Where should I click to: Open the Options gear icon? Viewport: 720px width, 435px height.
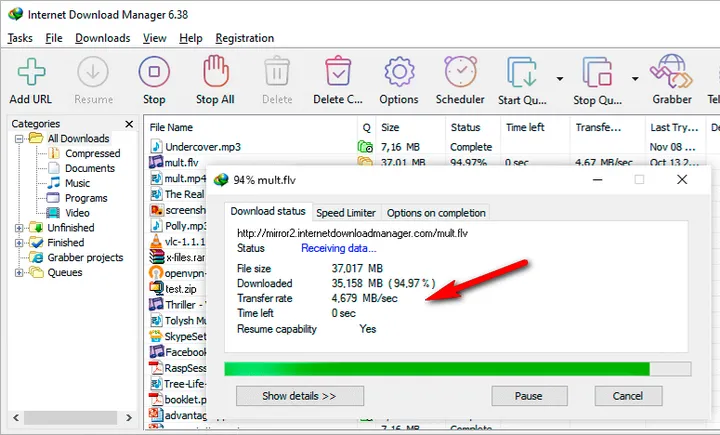[x=399, y=73]
